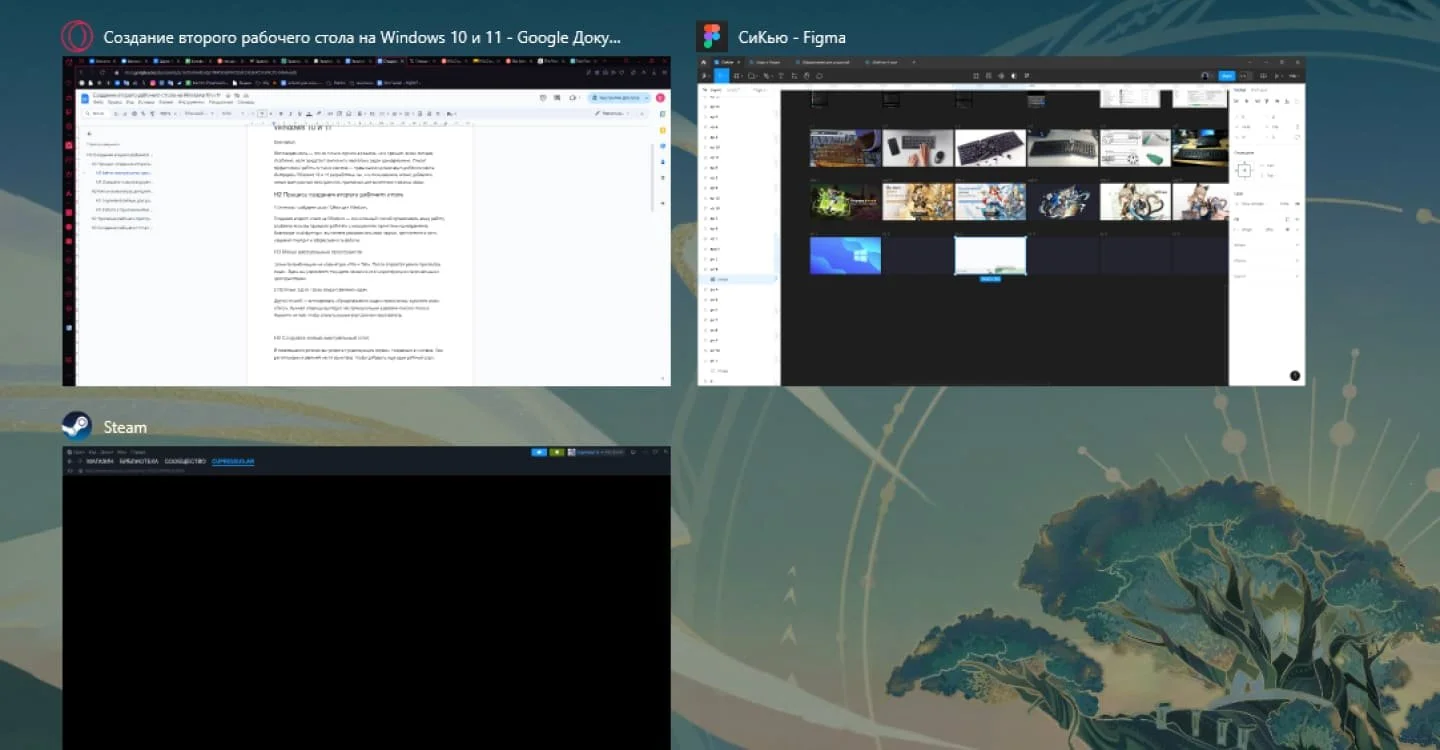Click the 'Создание второго рабочего стола' window title
Viewport: 1440px width, 750px height.
point(362,38)
